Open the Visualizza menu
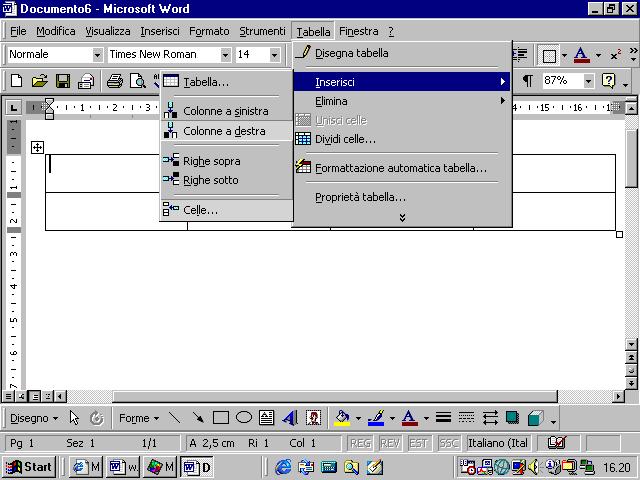The width and height of the screenshot is (640, 480). coord(108,31)
